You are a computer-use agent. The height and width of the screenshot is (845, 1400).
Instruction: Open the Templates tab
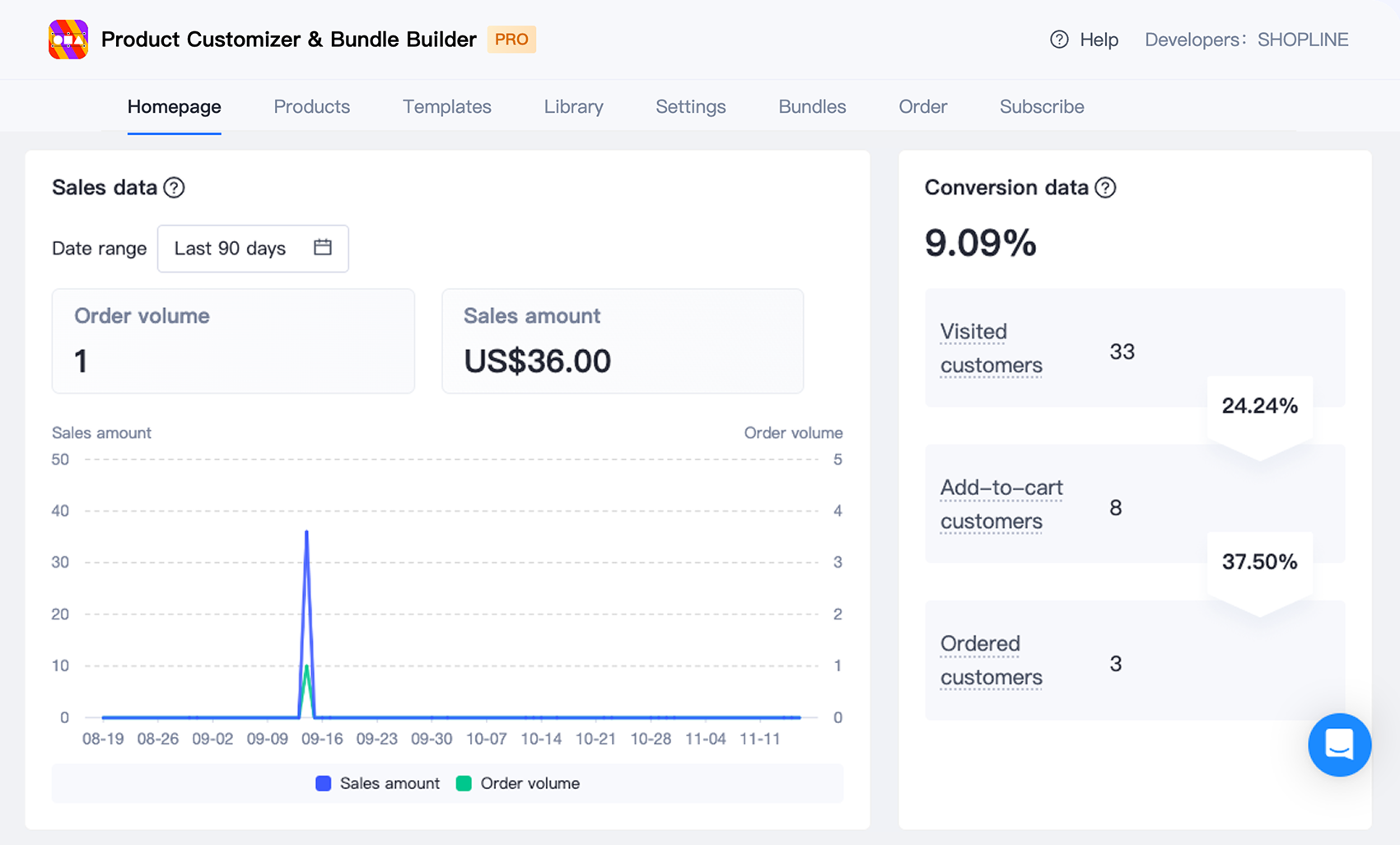click(447, 106)
